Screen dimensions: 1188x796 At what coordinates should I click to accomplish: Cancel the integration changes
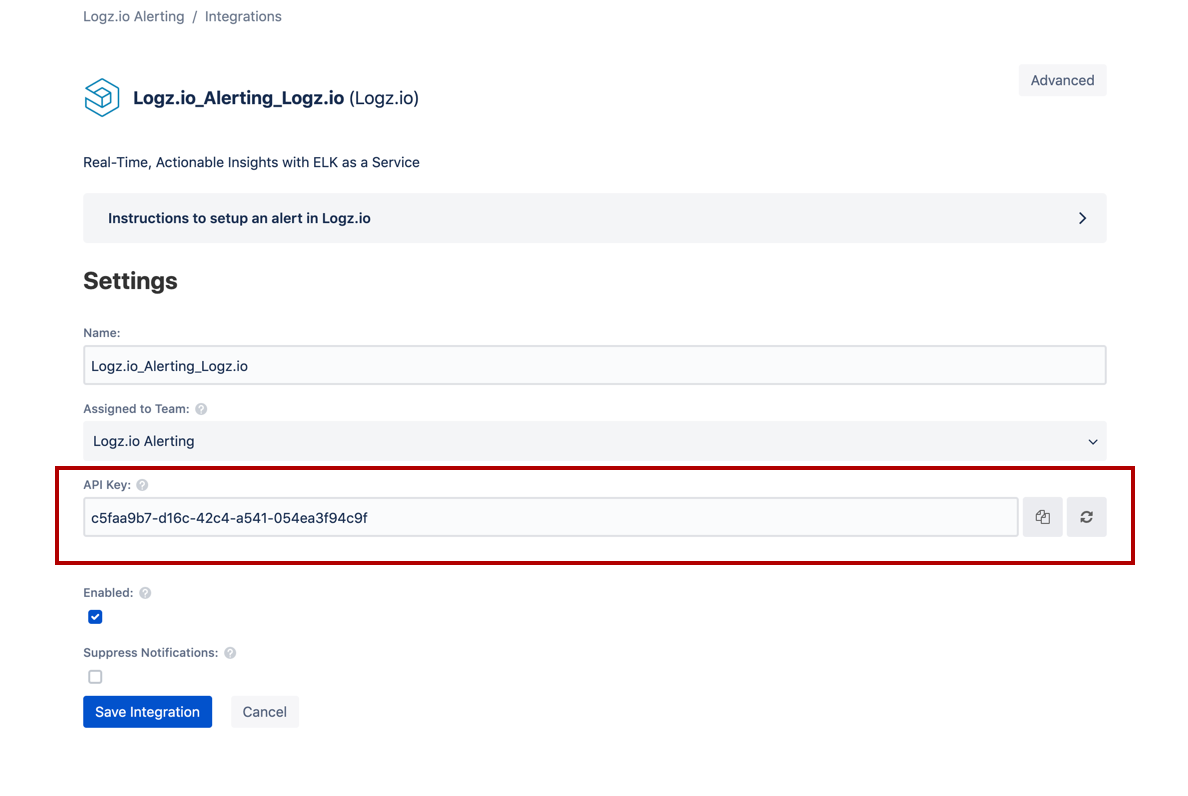coord(264,712)
